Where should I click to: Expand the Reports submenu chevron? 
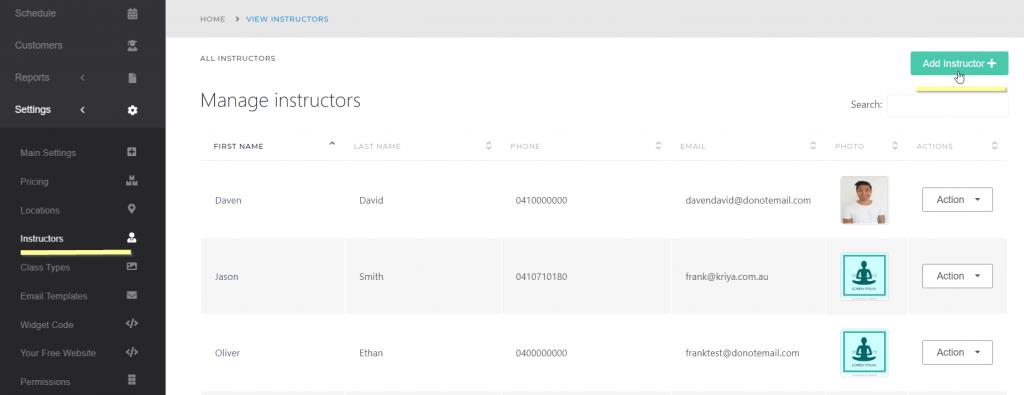coord(82,78)
